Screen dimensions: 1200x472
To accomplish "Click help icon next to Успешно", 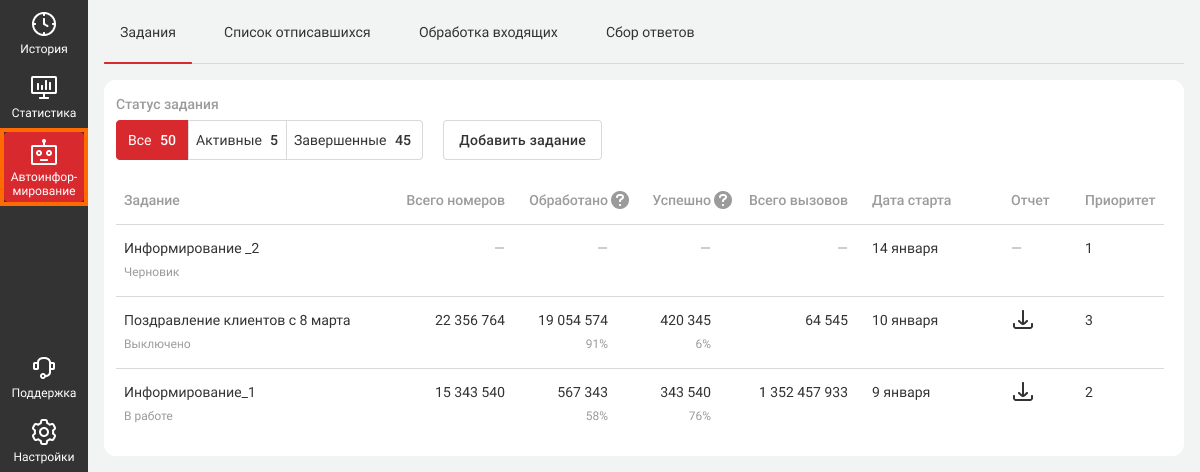I will [x=723, y=200].
